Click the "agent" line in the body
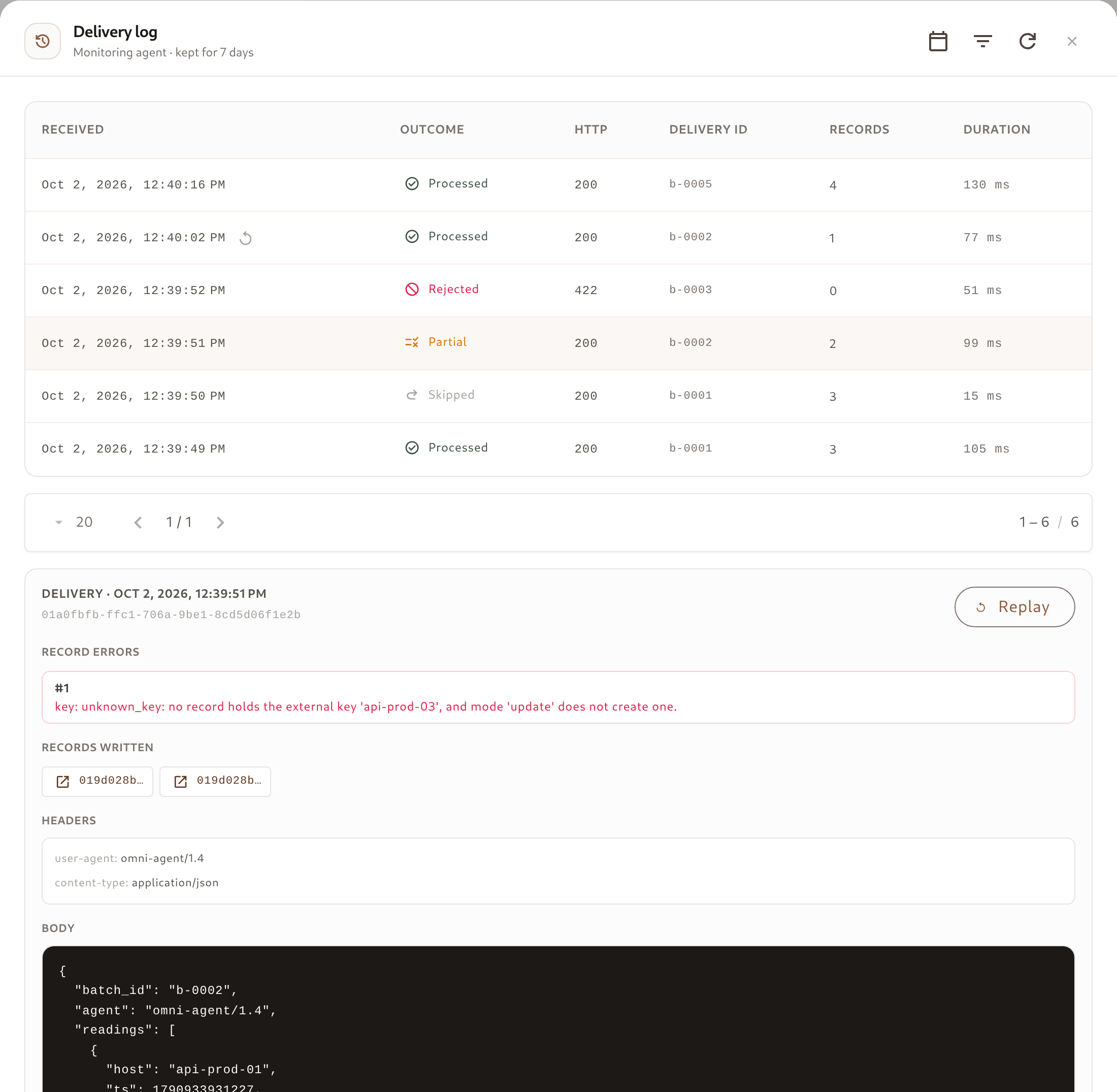The image size is (1117, 1092). pos(176,1011)
